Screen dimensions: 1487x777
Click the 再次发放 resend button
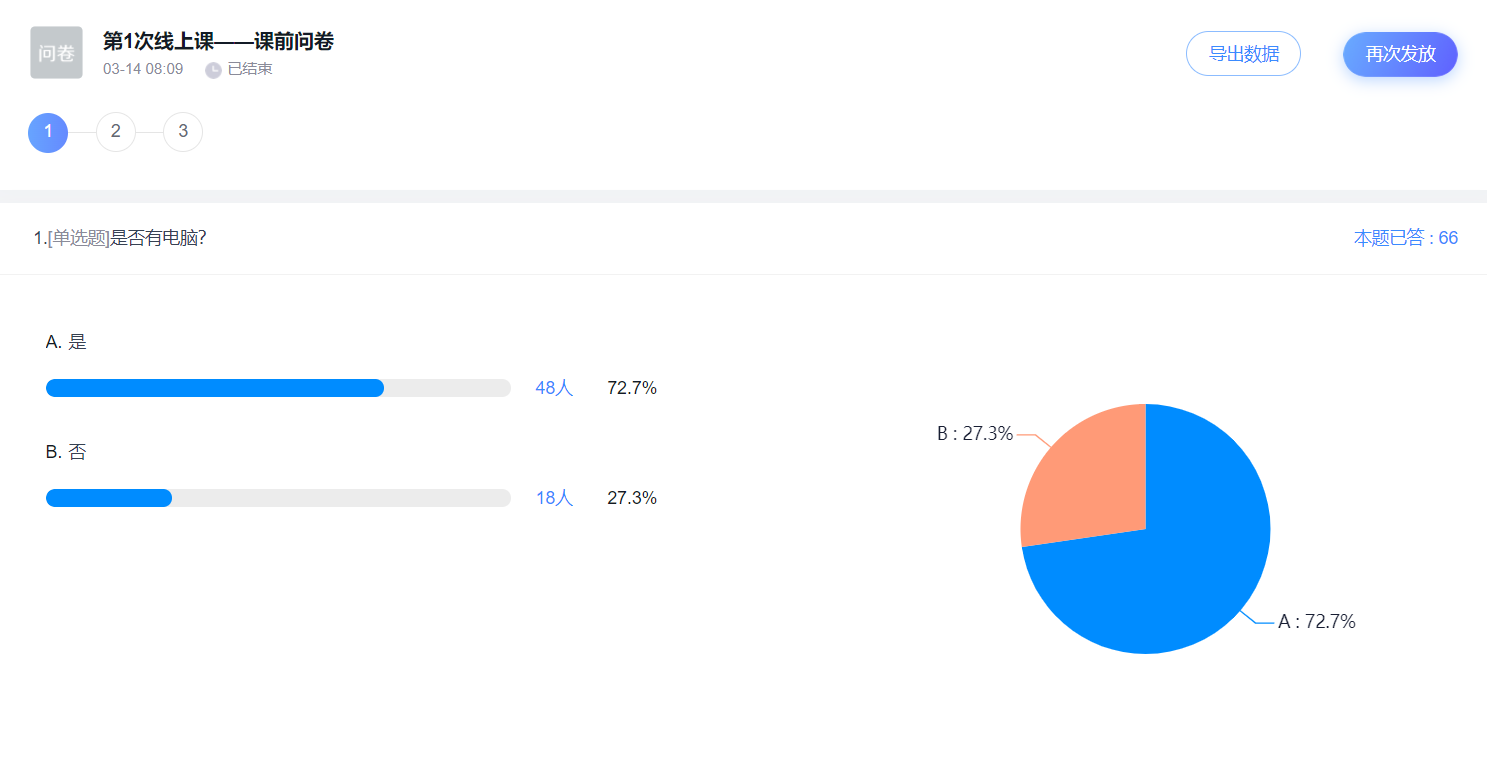pyautogui.click(x=1400, y=54)
